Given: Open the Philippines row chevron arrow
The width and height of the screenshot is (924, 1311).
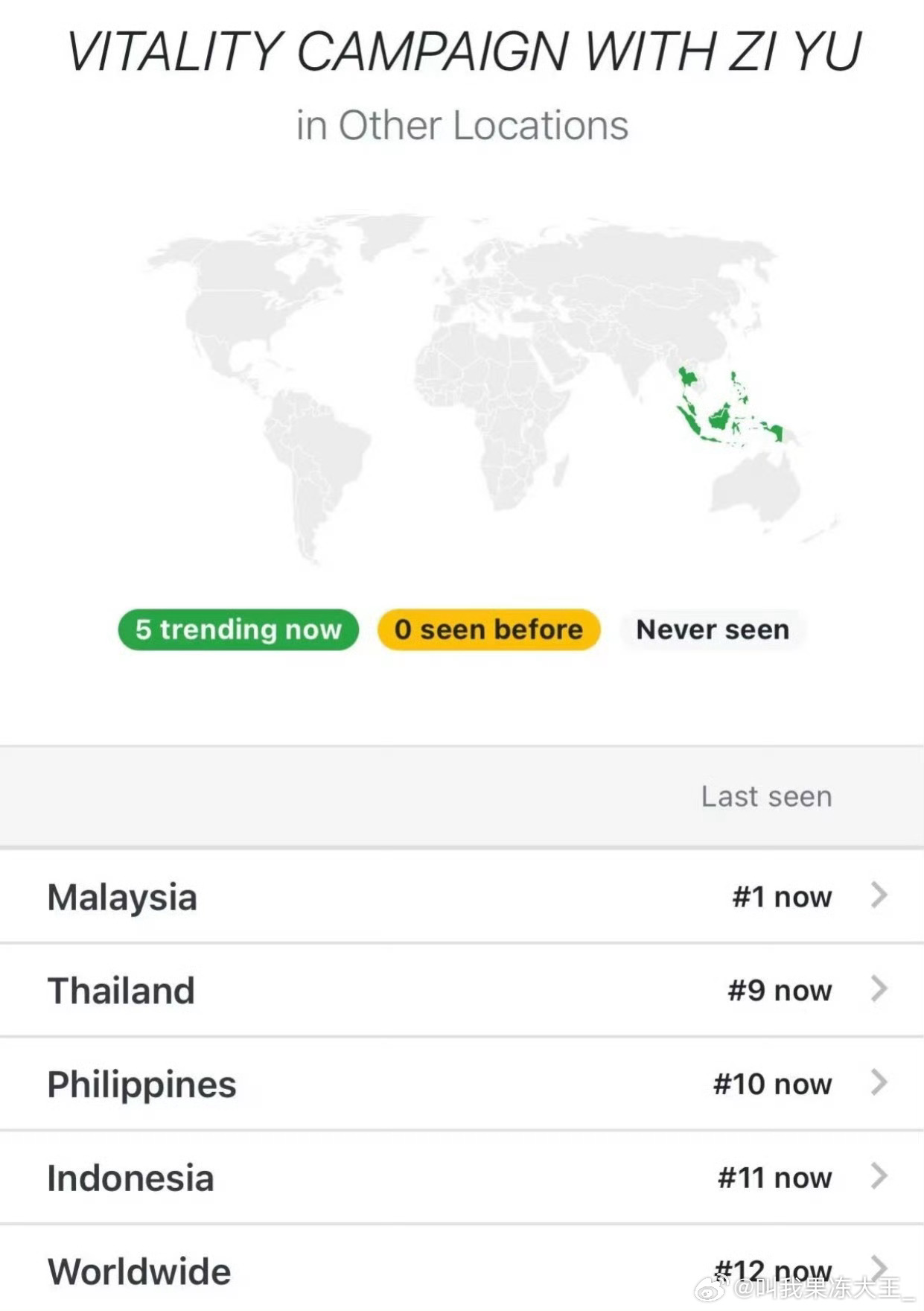Looking at the screenshot, I should pos(879,1083).
